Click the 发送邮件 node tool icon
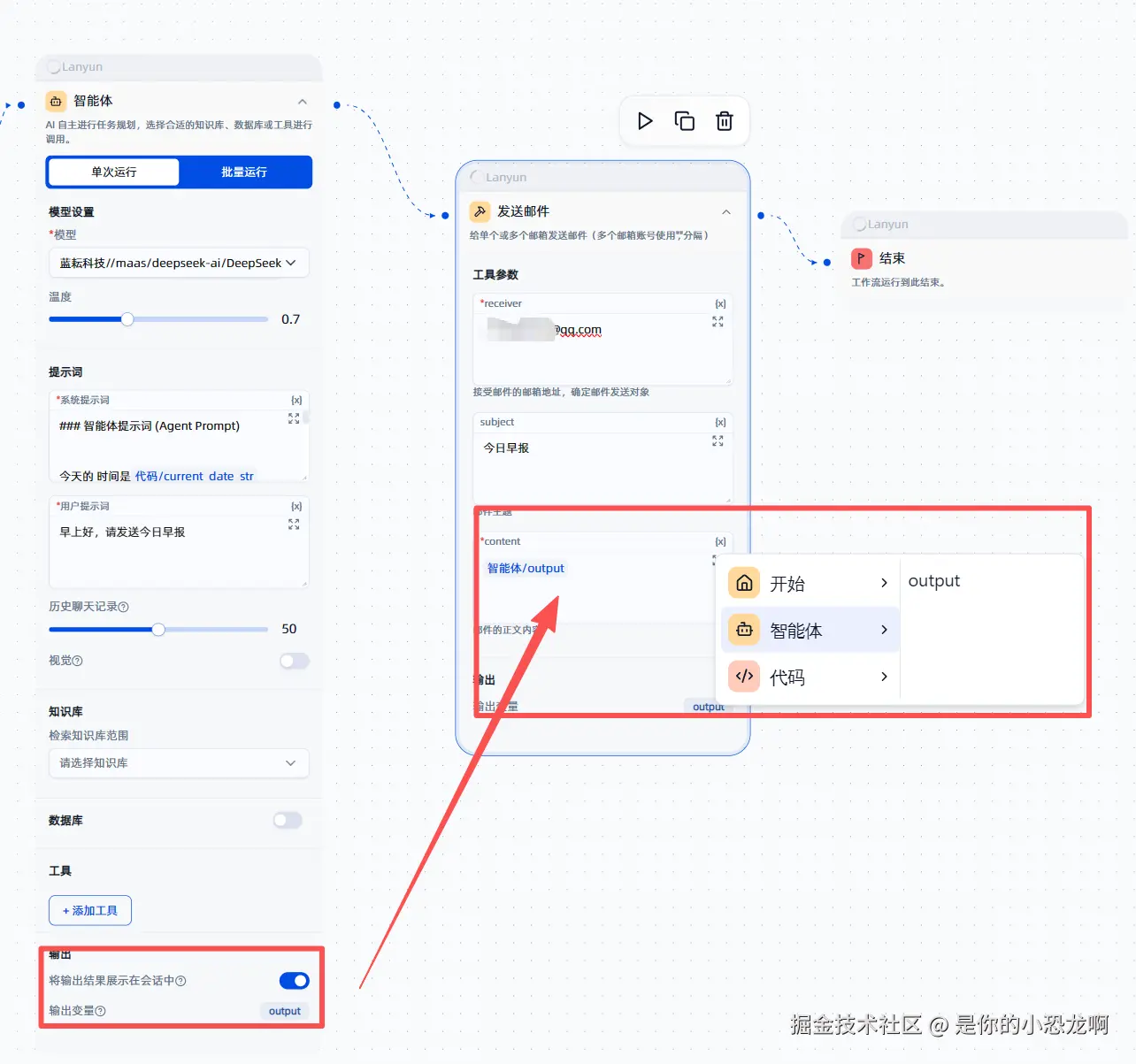The width and height of the screenshot is (1136, 1064). [x=480, y=211]
